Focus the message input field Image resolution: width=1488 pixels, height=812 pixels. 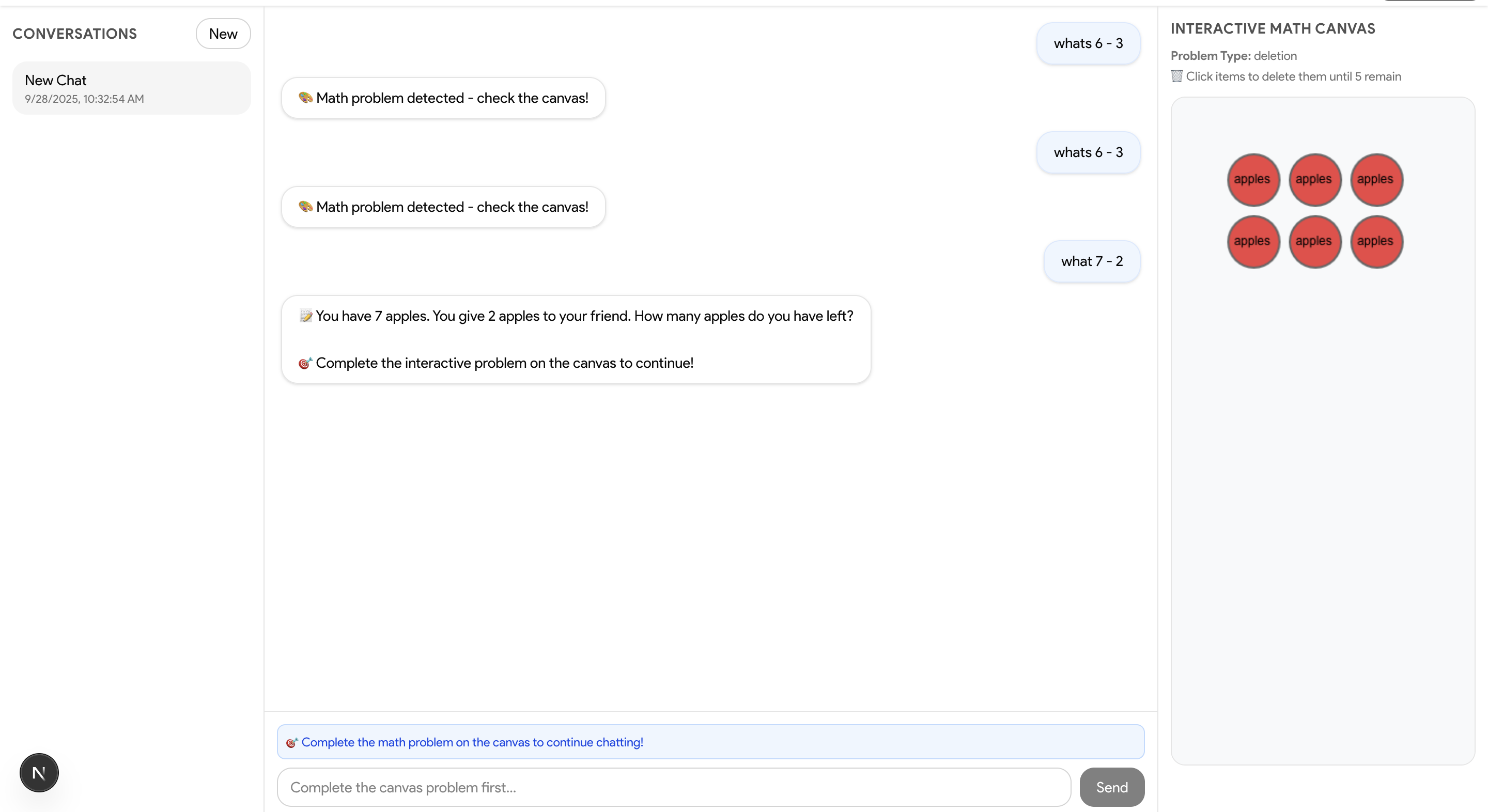pos(673,787)
